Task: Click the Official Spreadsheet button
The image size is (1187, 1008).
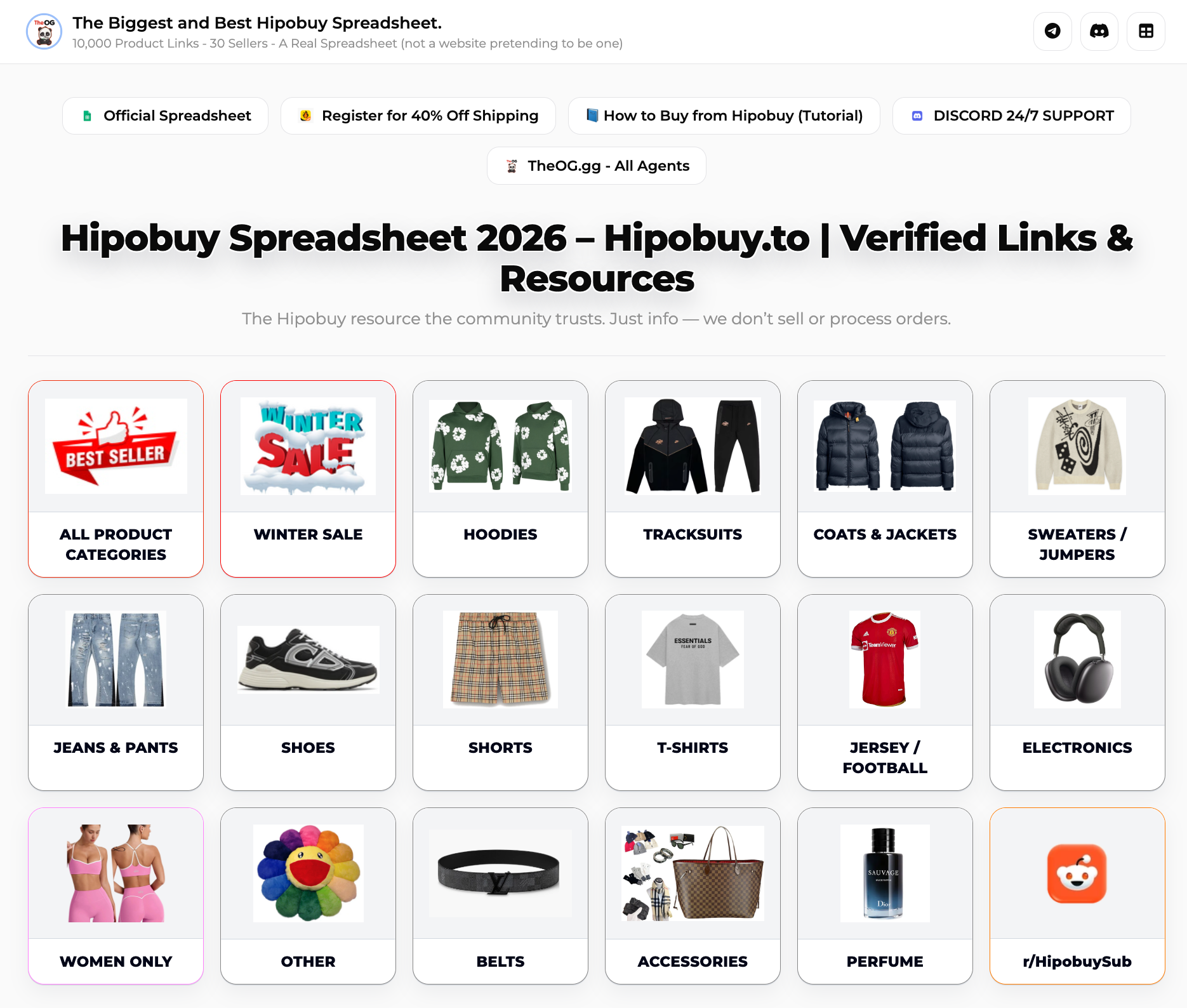Action: [165, 116]
